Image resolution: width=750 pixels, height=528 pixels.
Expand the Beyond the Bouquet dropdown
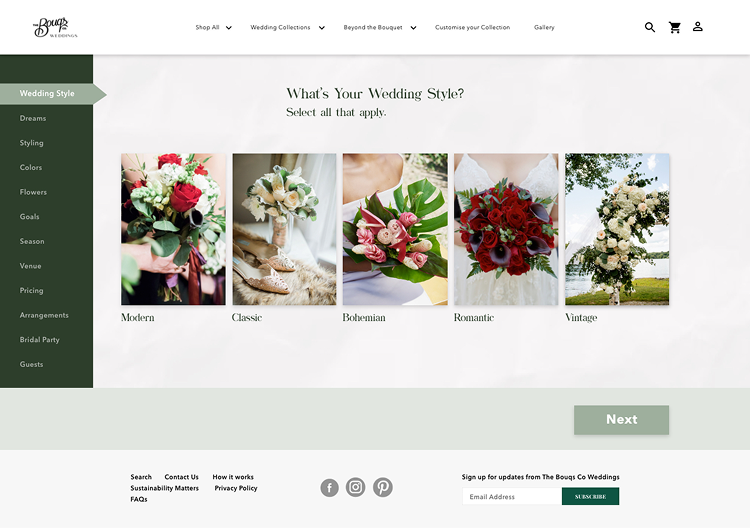coord(380,27)
